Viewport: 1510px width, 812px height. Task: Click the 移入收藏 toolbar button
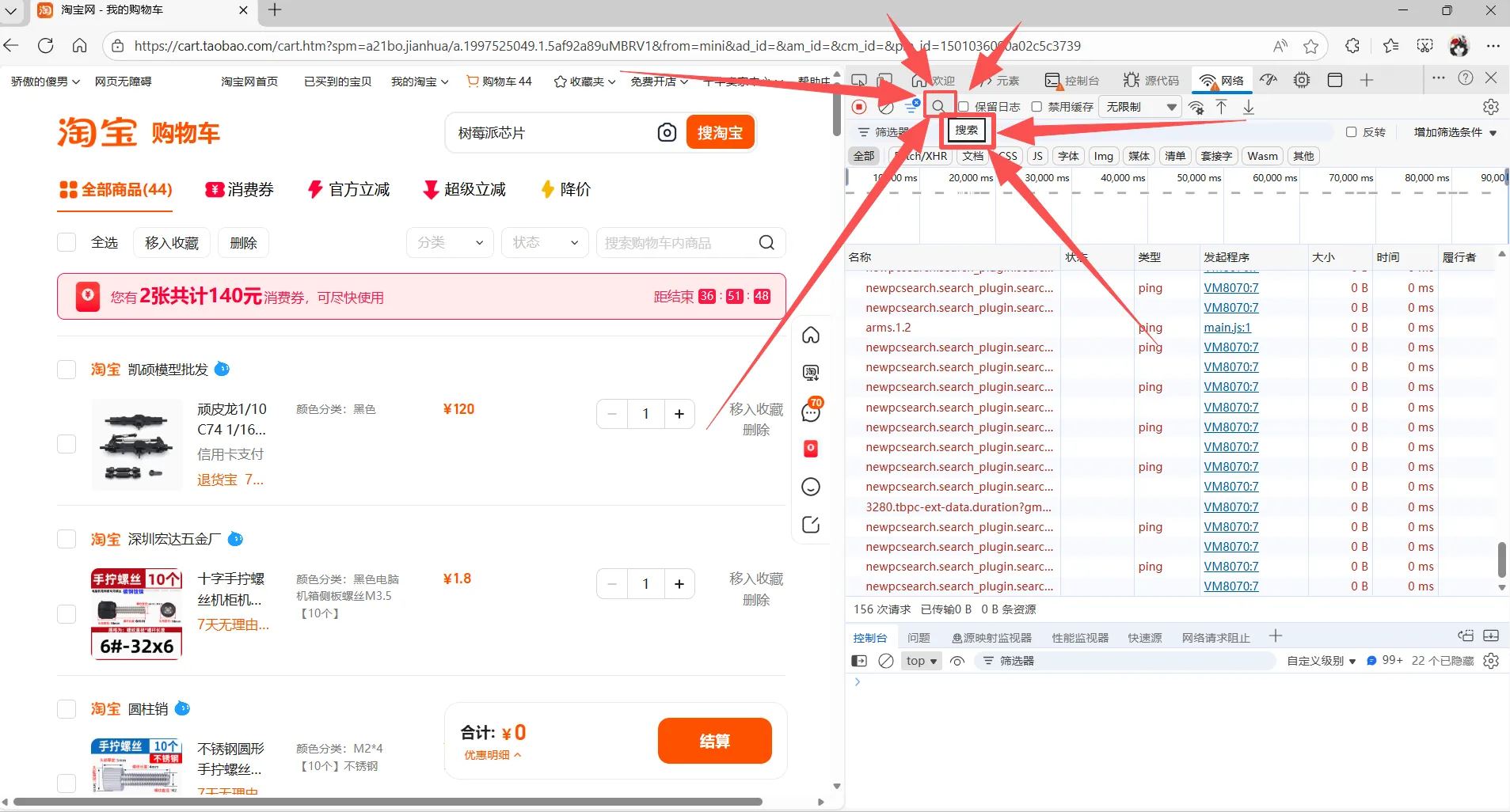coord(172,242)
